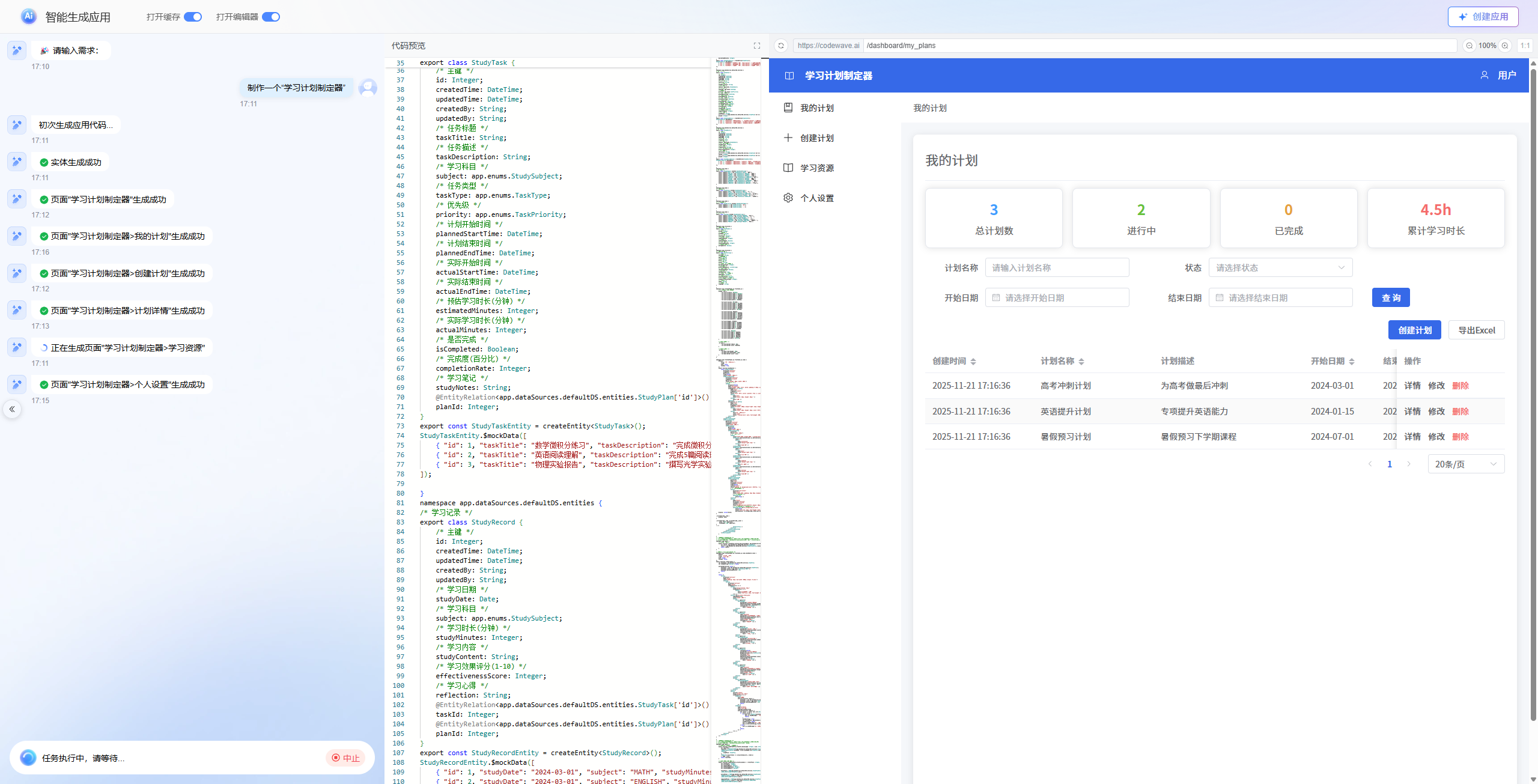1538x784 pixels.
Task: Open the 状态 select dropdown
Action: pos(1280,268)
